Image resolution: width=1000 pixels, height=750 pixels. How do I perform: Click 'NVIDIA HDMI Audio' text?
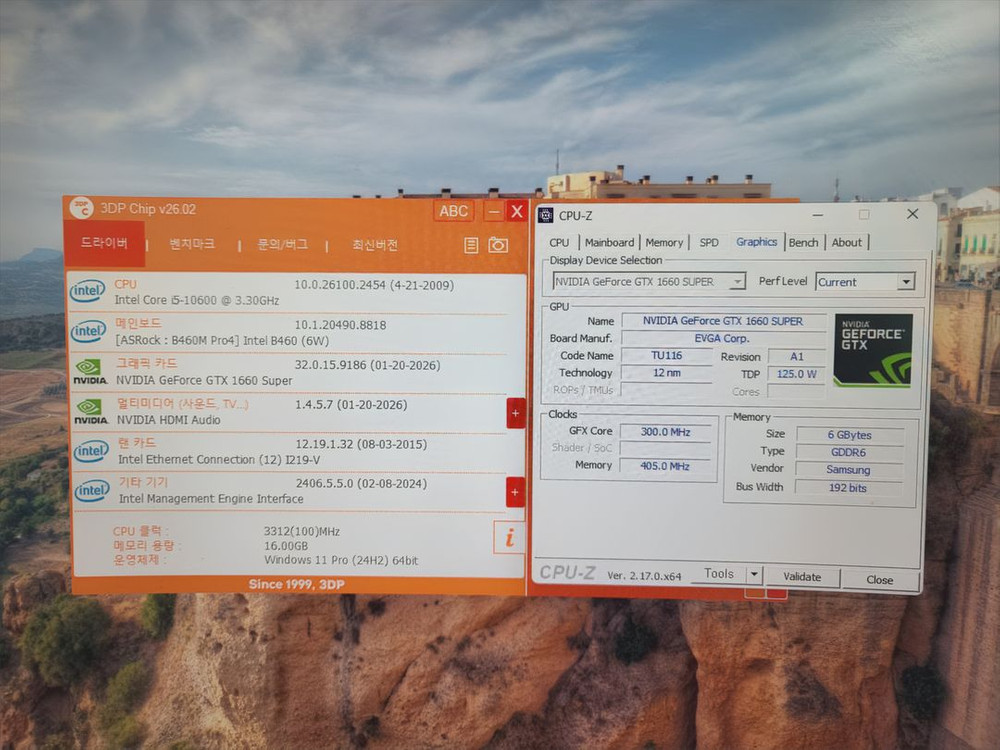point(168,420)
